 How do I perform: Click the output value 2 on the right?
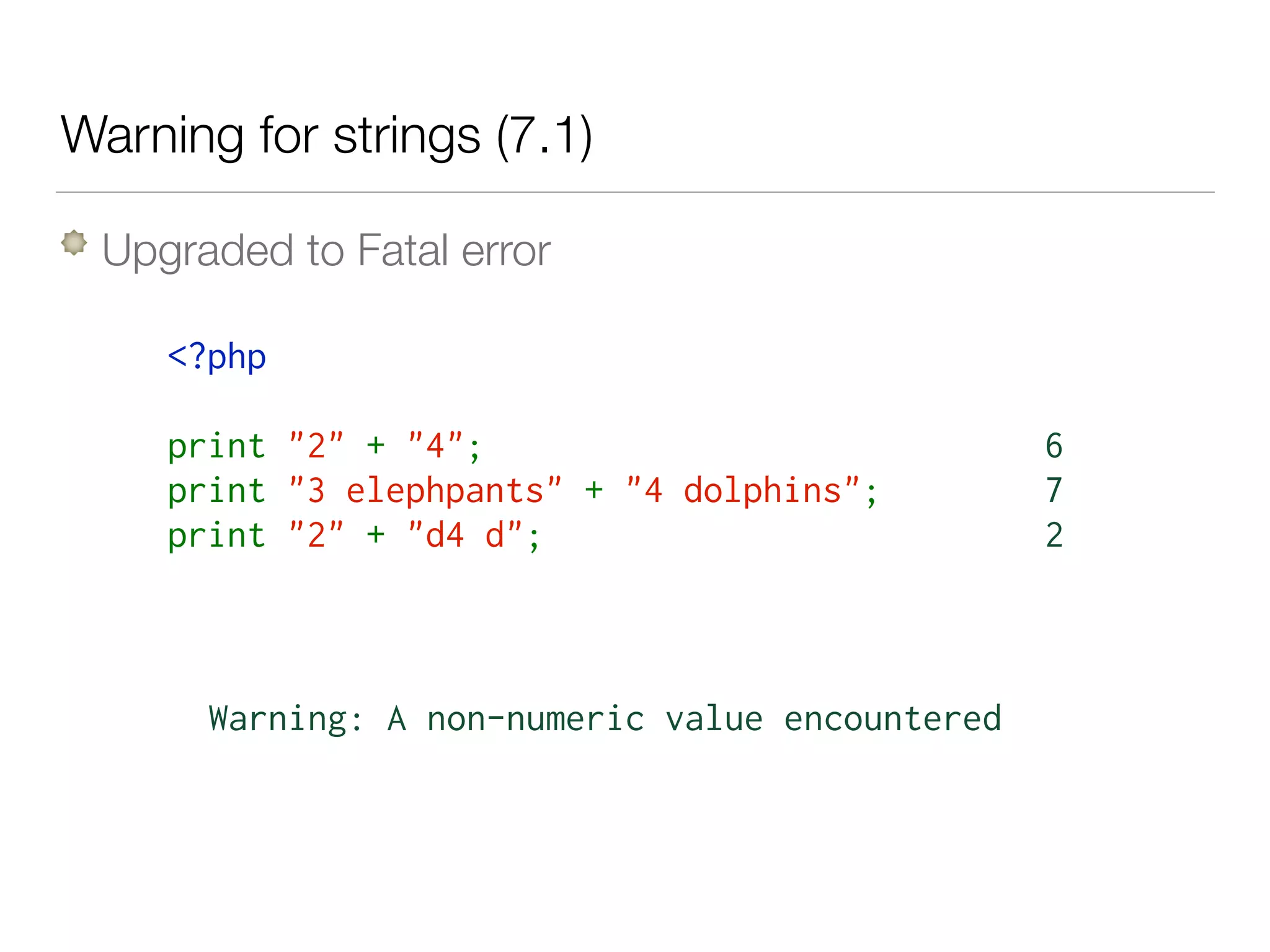(1054, 535)
